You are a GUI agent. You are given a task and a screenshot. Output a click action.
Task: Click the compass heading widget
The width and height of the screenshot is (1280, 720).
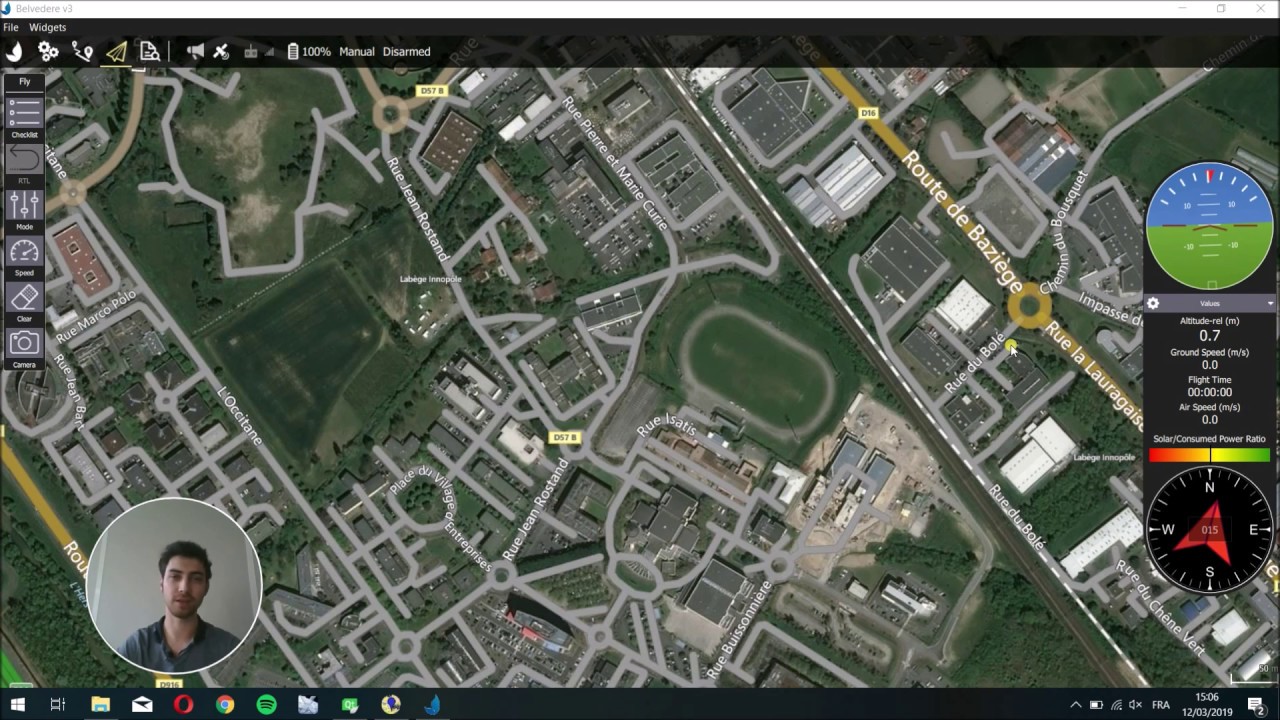coord(1209,529)
